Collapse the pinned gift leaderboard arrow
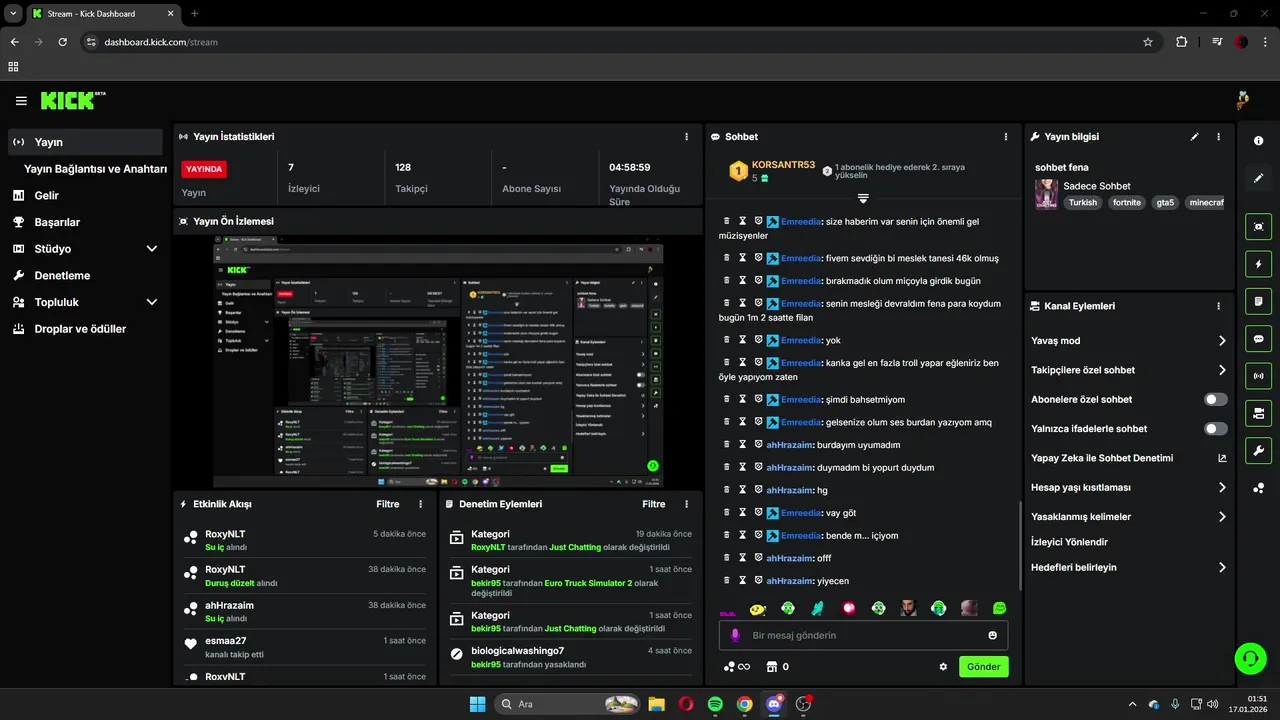Image resolution: width=1280 pixels, height=720 pixels. (863, 198)
